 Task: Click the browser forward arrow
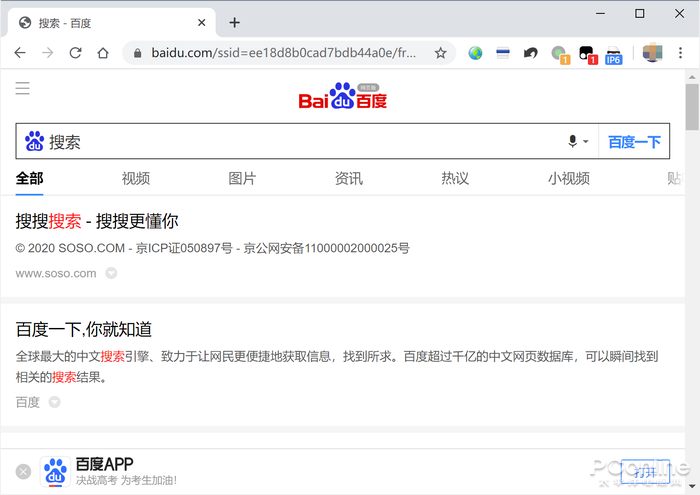point(47,53)
